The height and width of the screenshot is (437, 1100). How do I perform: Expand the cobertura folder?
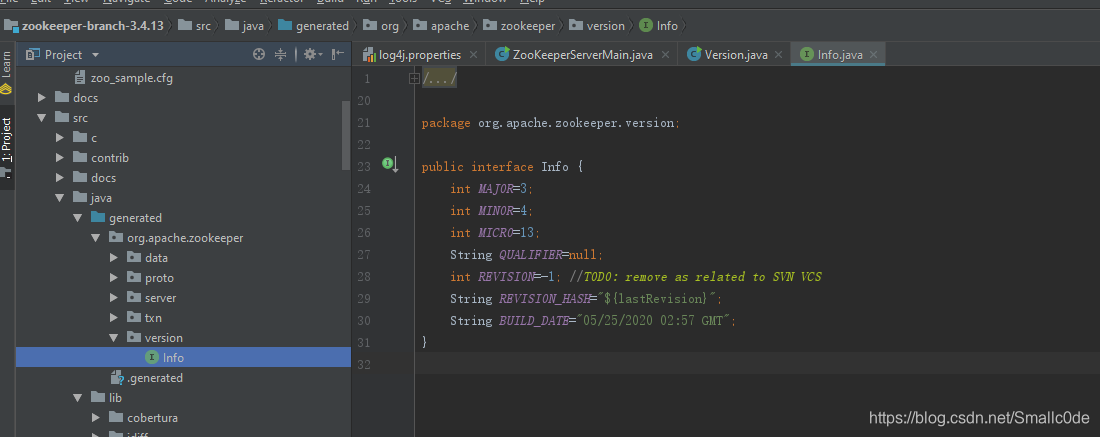click(x=96, y=417)
